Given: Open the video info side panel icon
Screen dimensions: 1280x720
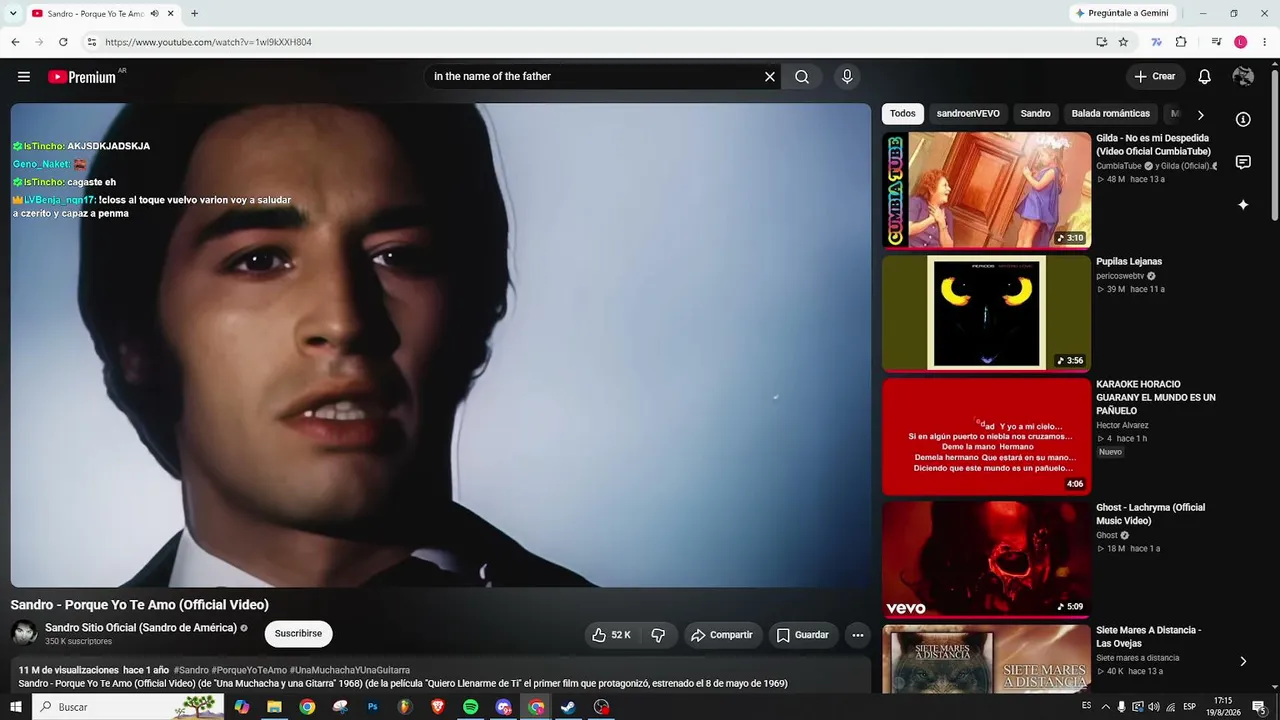Looking at the screenshot, I should coord(1243,120).
